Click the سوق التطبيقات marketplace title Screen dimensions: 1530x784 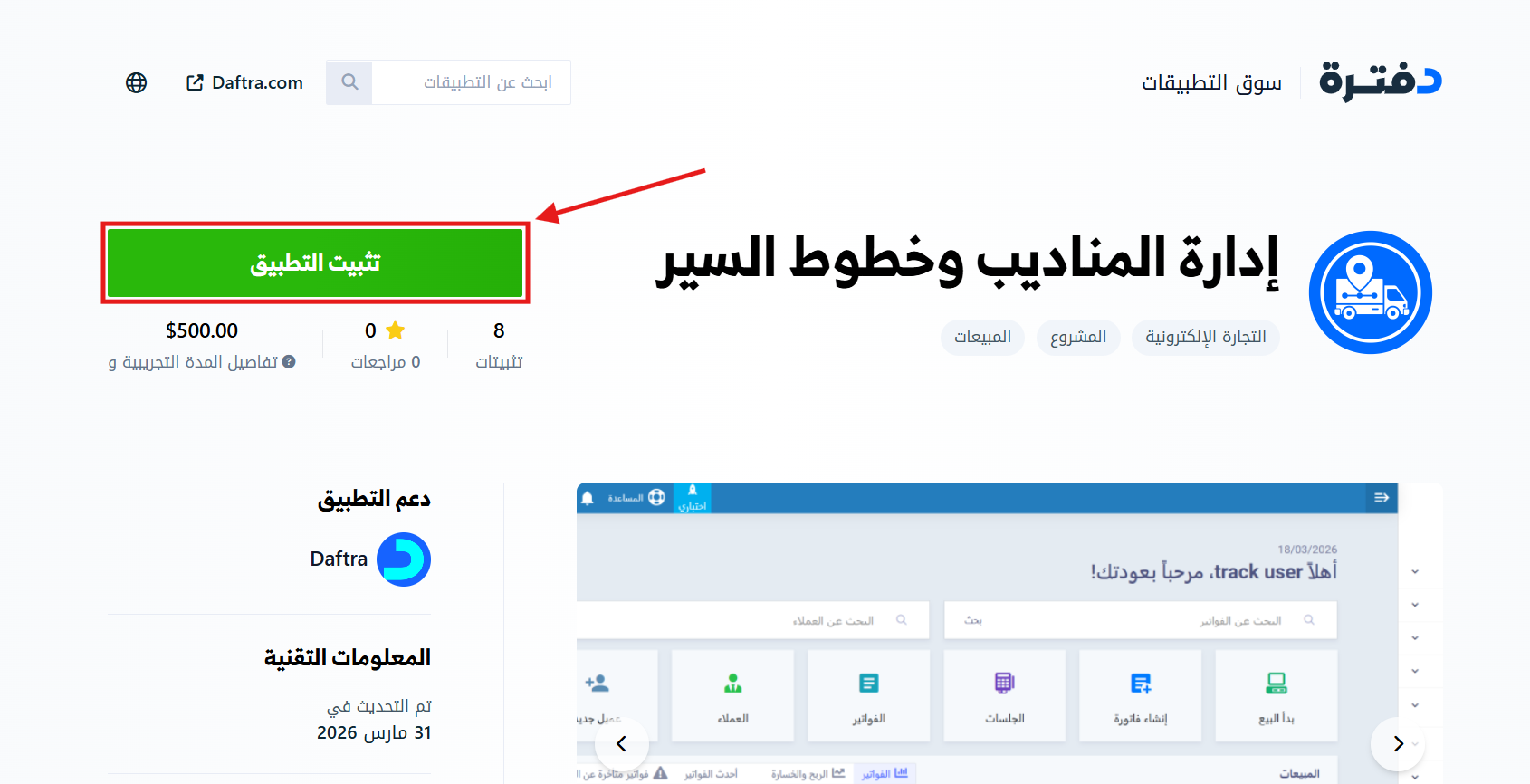tap(1211, 82)
